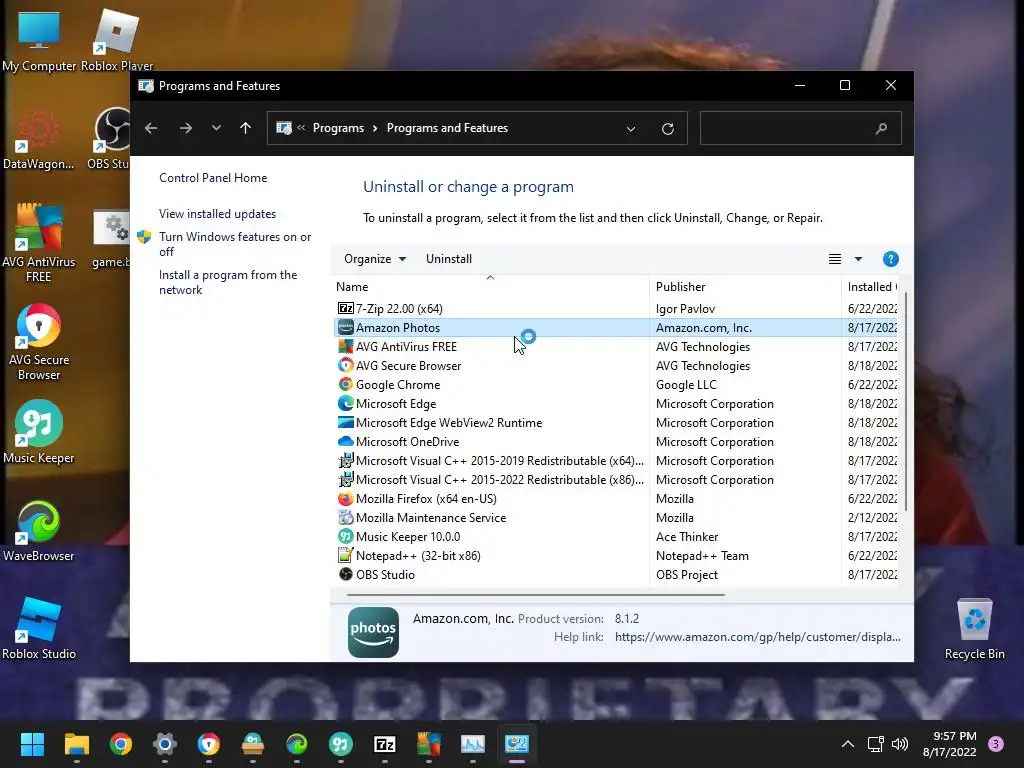The image size is (1024, 768).
Task: Open the Recycle Bin desktop icon
Action: (974, 628)
